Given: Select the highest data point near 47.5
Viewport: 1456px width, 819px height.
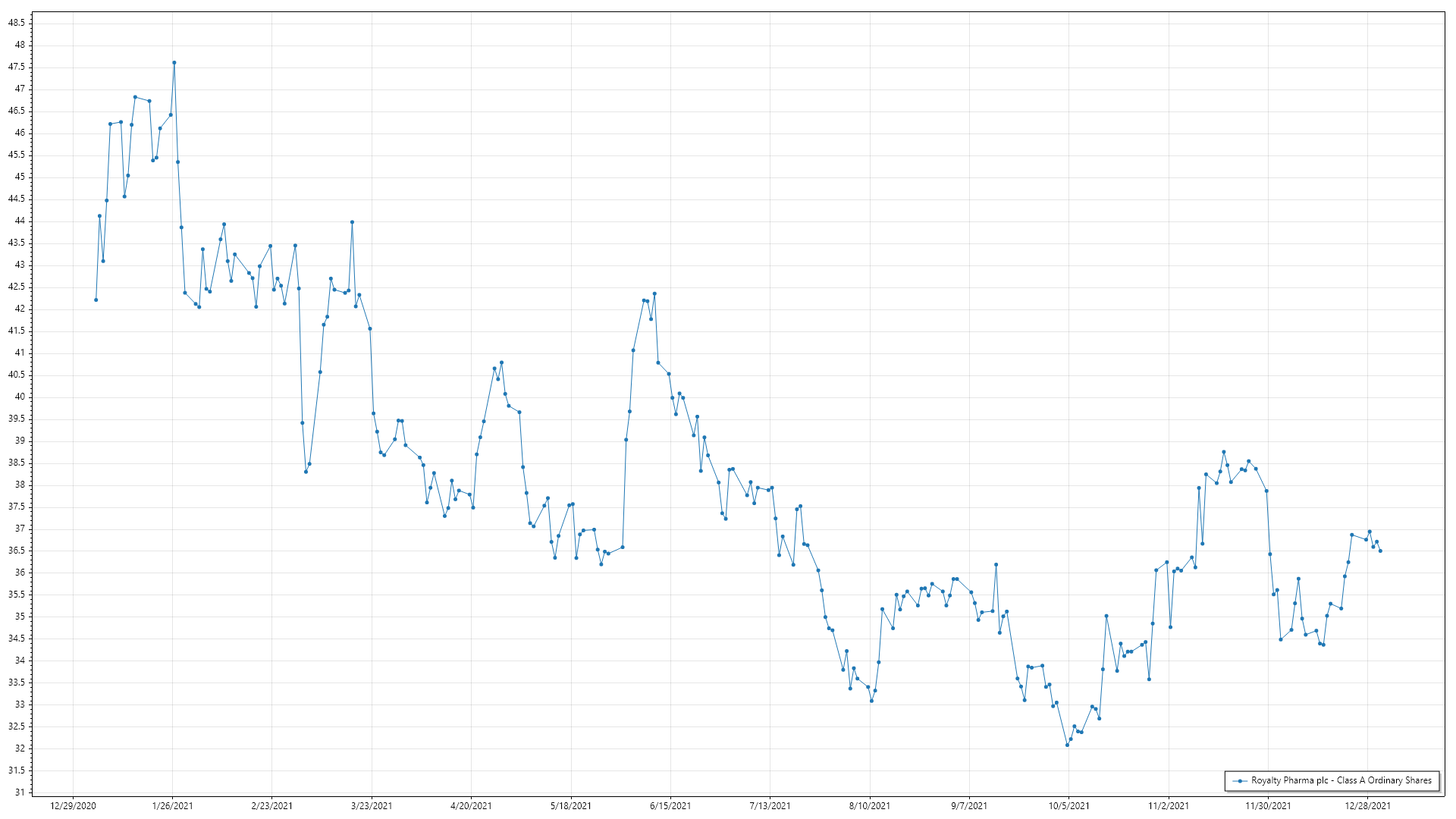Looking at the screenshot, I should click(174, 63).
